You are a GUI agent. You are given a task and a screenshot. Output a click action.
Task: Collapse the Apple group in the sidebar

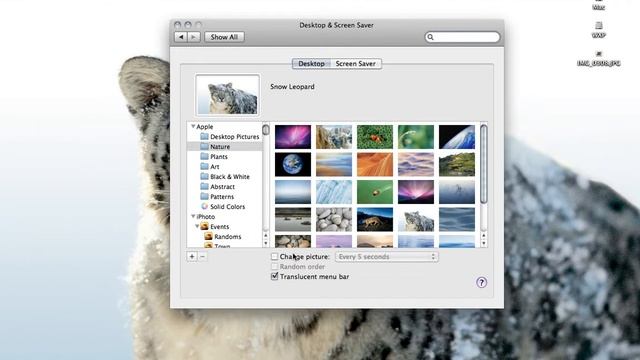click(x=193, y=127)
